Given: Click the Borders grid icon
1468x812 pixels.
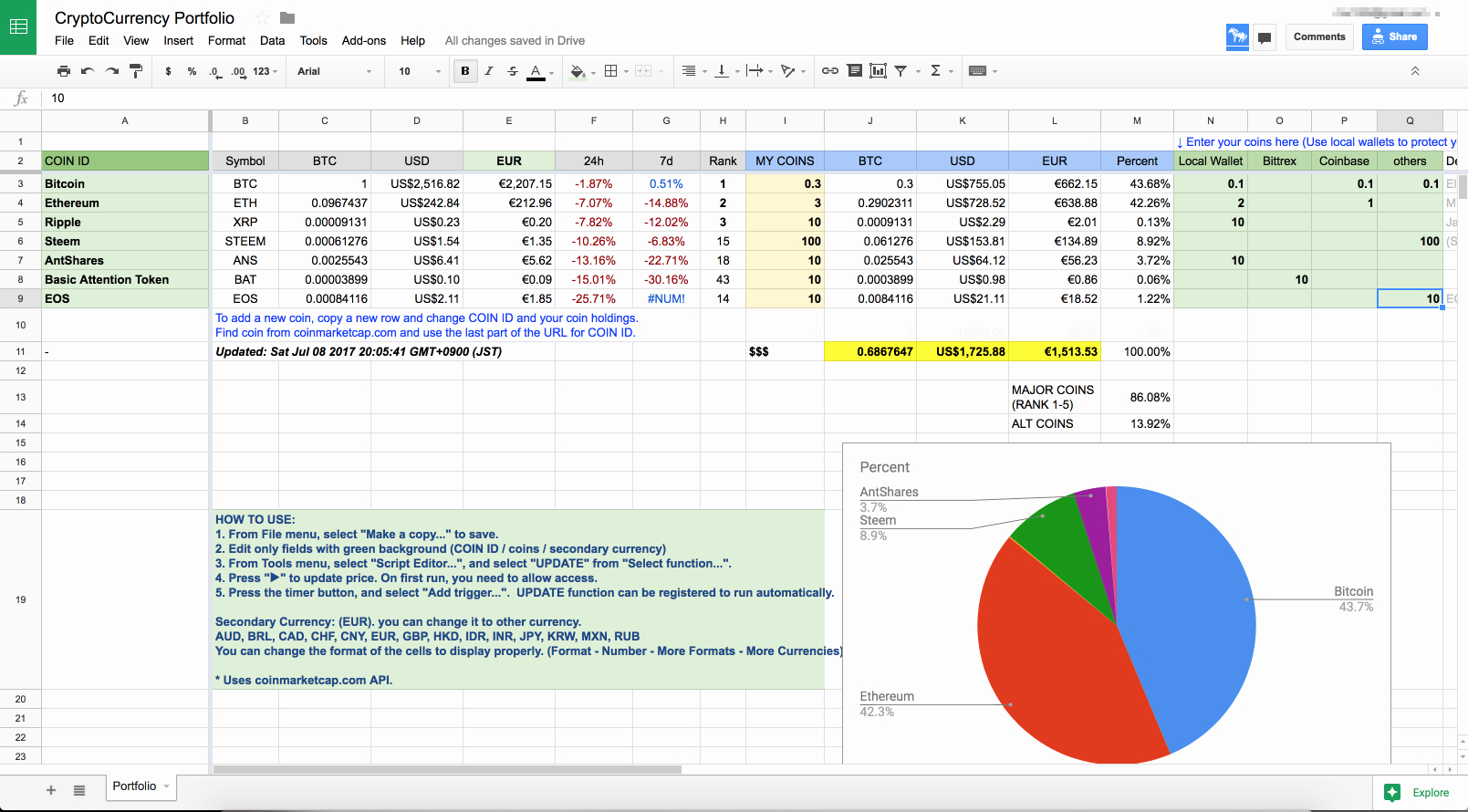Looking at the screenshot, I should [611, 71].
